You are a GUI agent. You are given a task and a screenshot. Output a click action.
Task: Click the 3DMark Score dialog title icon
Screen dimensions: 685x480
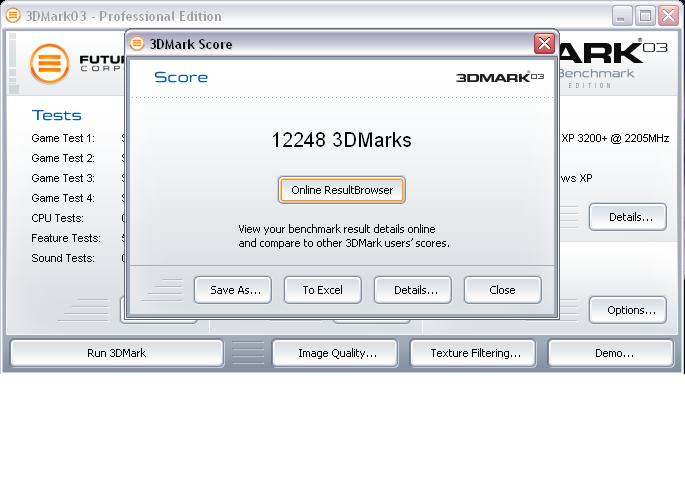[x=137, y=43]
